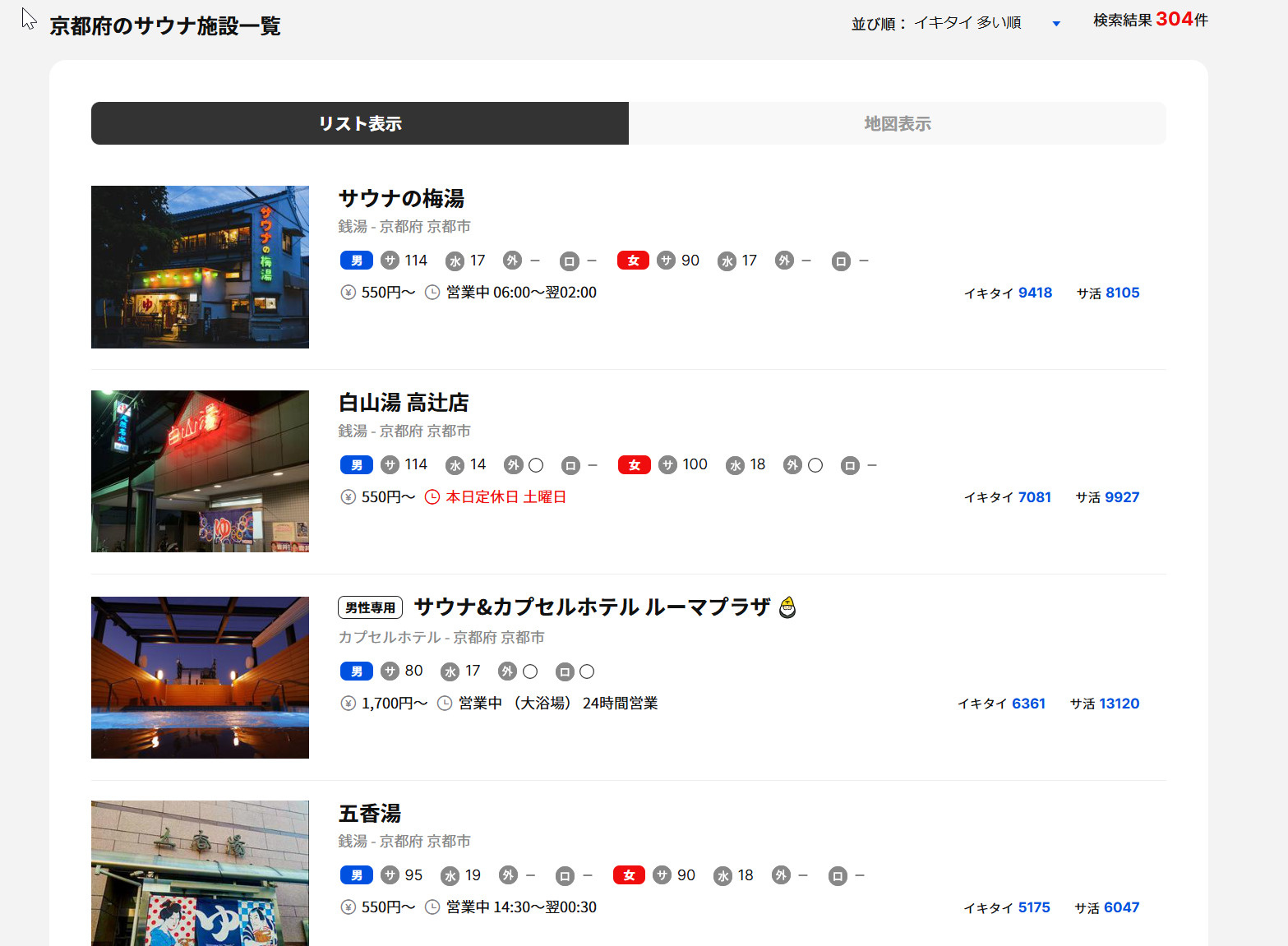Select the リスト表示 list view tab
1288x946 pixels.
pos(360,123)
